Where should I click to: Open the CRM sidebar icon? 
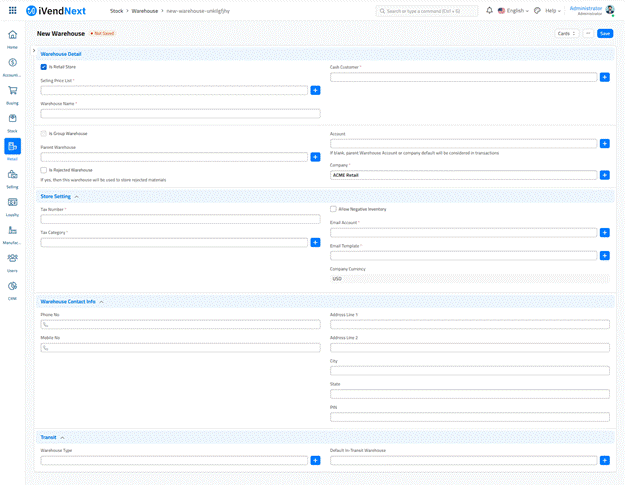(x=12, y=287)
